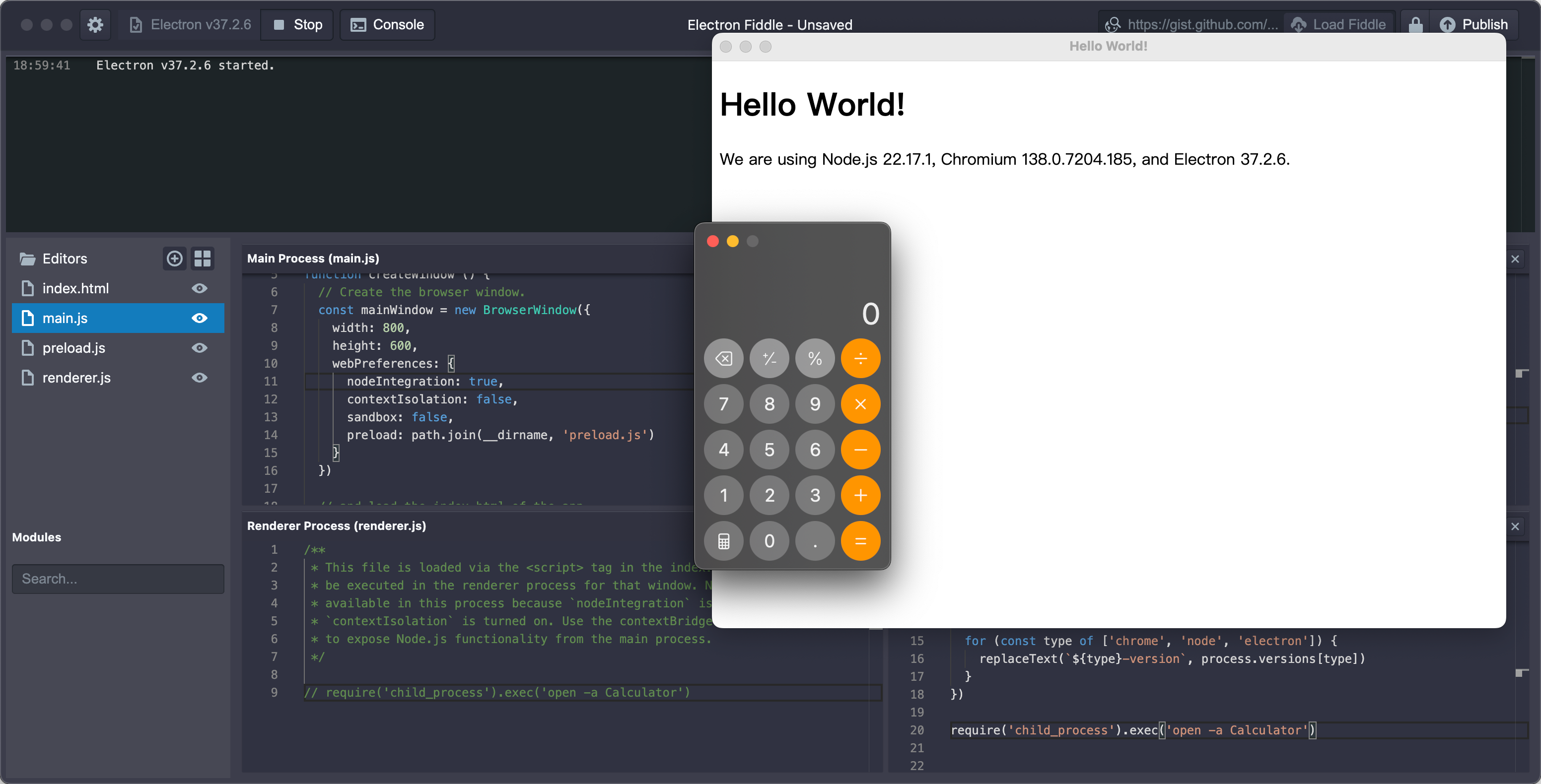Click the Node.js version text paragraph
1541x784 pixels.
coord(1004,160)
